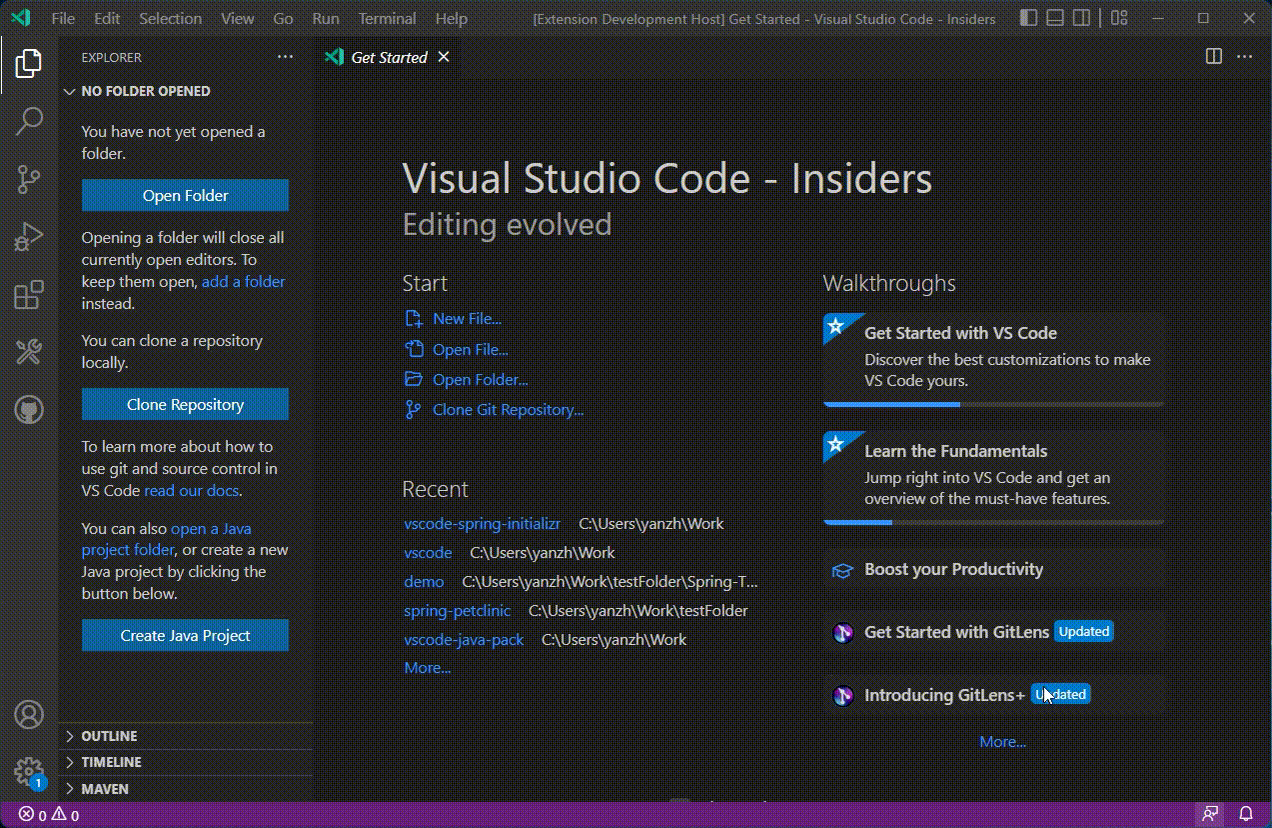Viewport: 1272px width, 828px height.
Task: Toggle primary side bar layout icon
Action: tap(1029, 18)
